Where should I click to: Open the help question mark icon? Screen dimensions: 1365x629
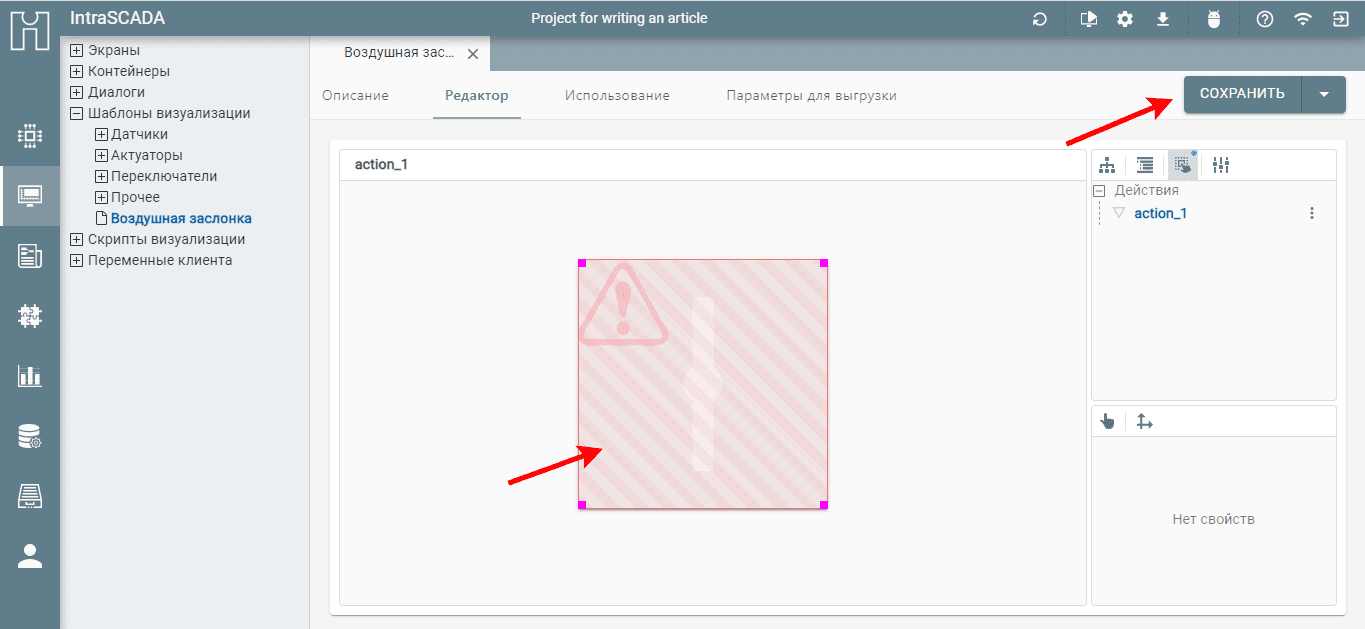point(1265,19)
